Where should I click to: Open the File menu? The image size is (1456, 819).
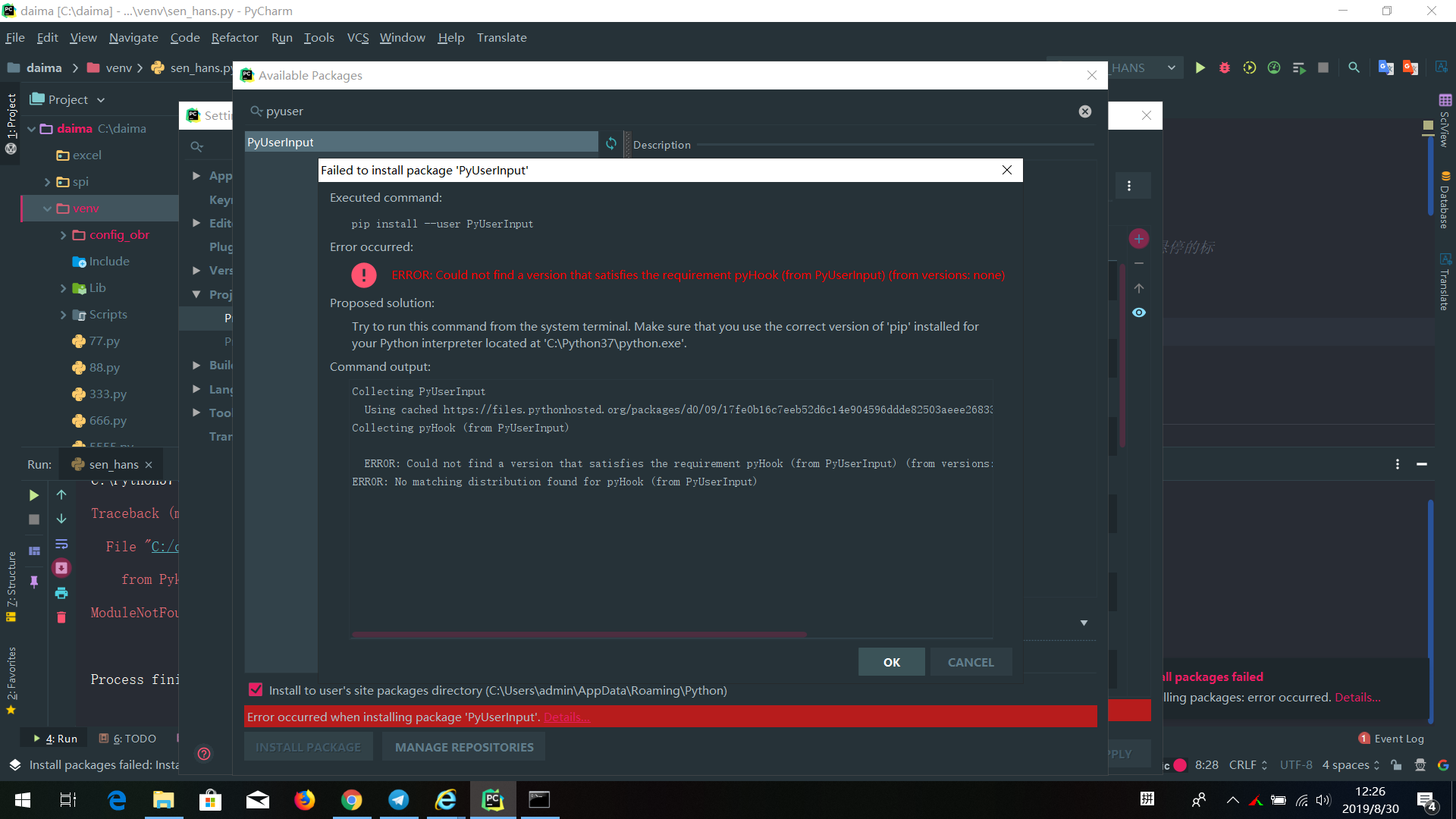(15, 38)
